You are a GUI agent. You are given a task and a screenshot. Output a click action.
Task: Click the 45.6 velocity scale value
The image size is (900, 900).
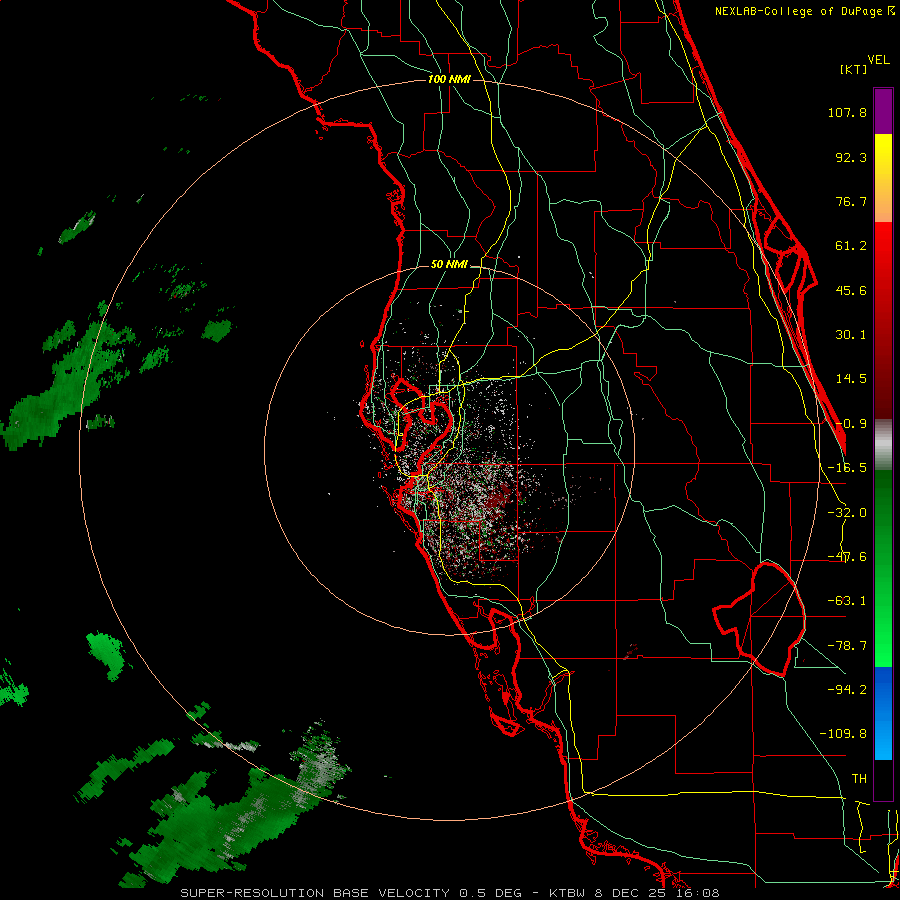(x=851, y=290)
